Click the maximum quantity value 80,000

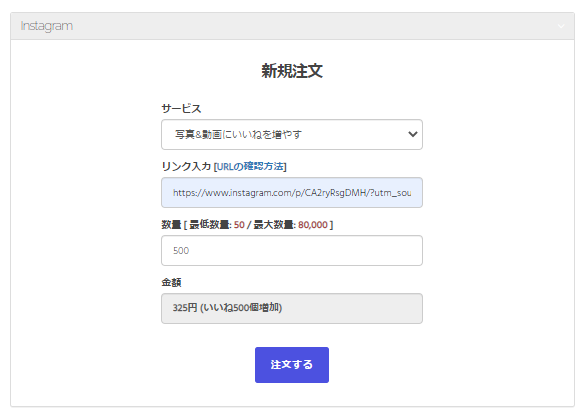(313, 225)
